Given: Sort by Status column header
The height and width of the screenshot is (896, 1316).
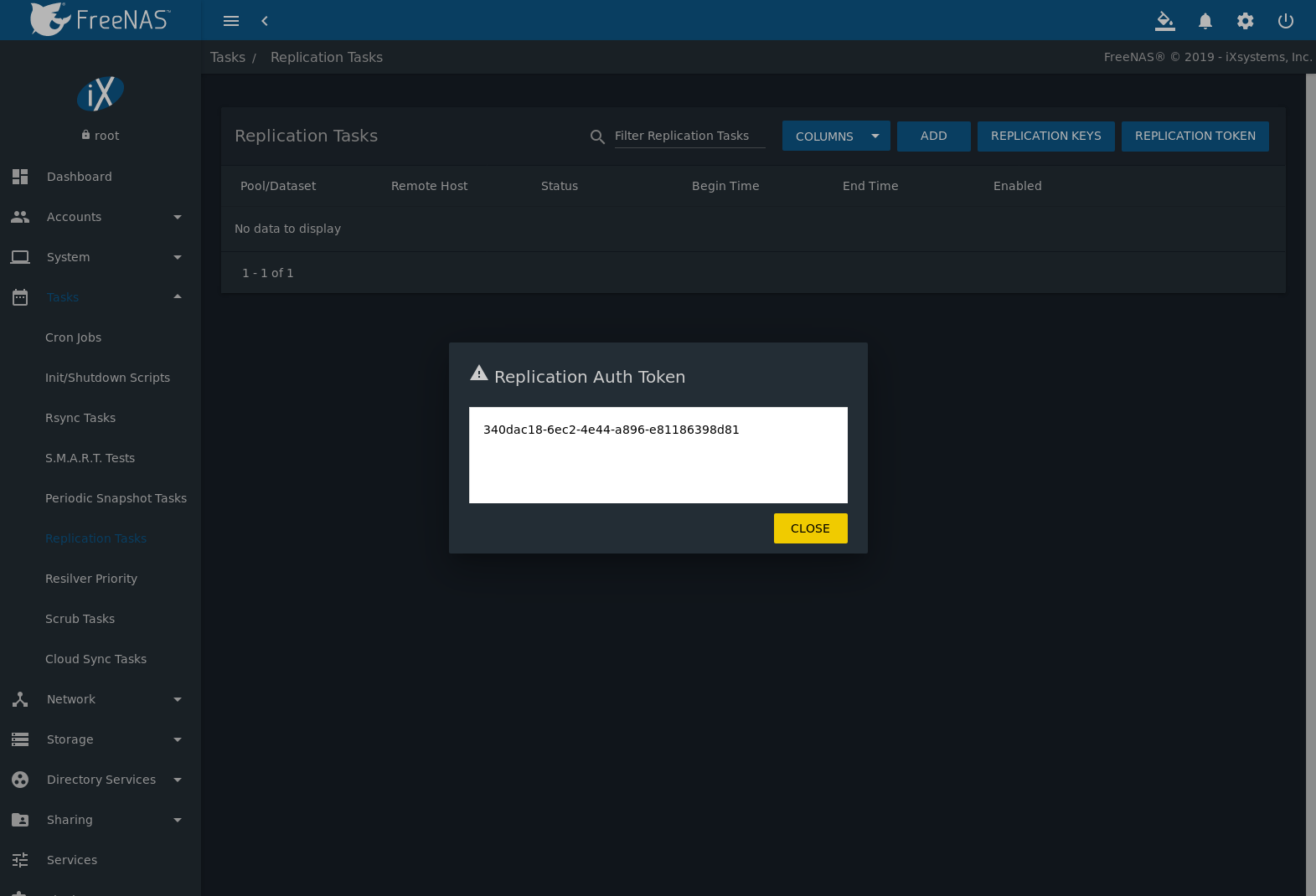Looking at the screenshot, I should [560, 186].
